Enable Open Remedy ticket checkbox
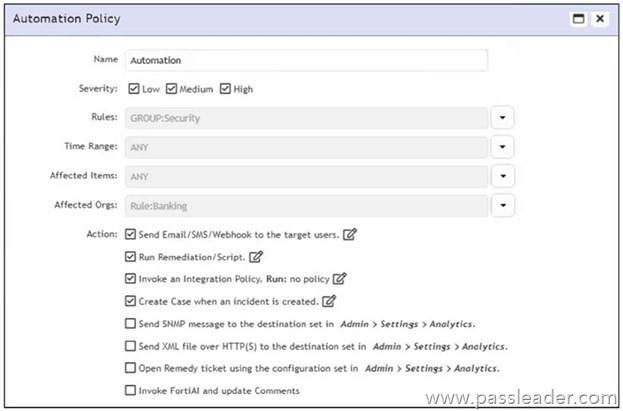 click(x=132, y=368)
